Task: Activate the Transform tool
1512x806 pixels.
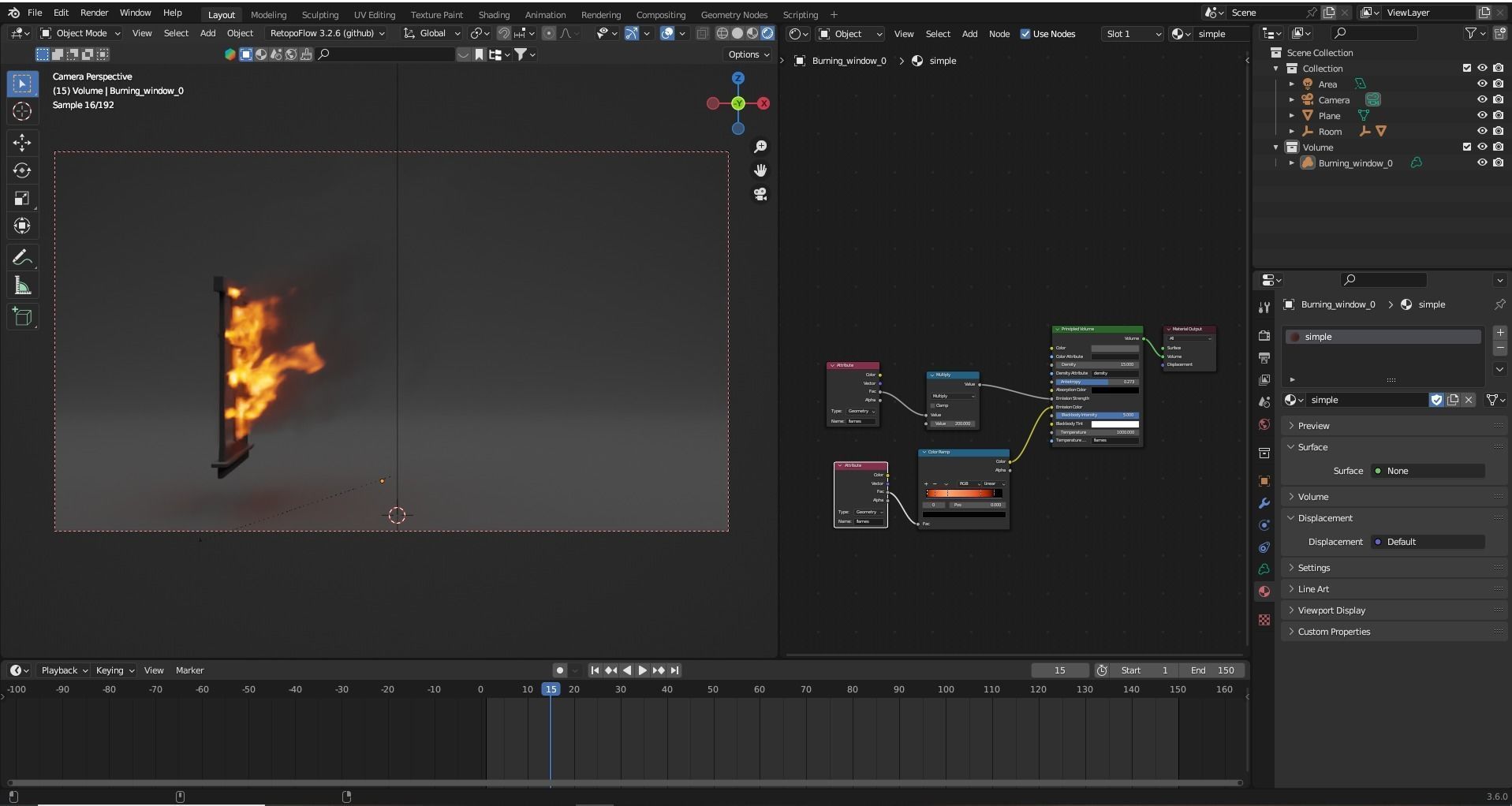Action: 22,226
